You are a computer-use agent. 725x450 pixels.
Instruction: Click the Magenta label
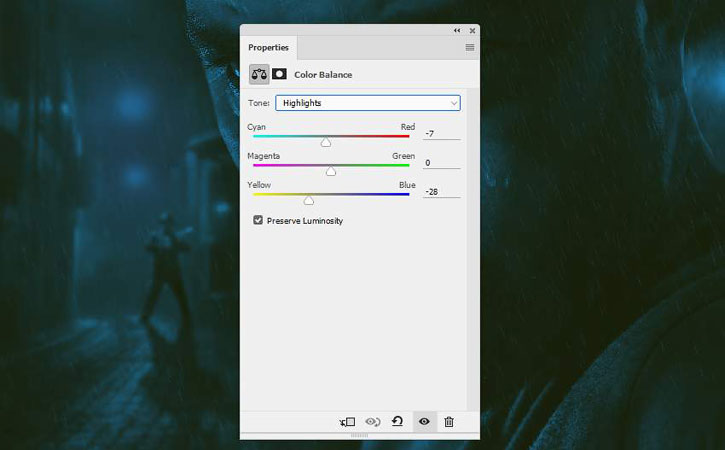263,156
